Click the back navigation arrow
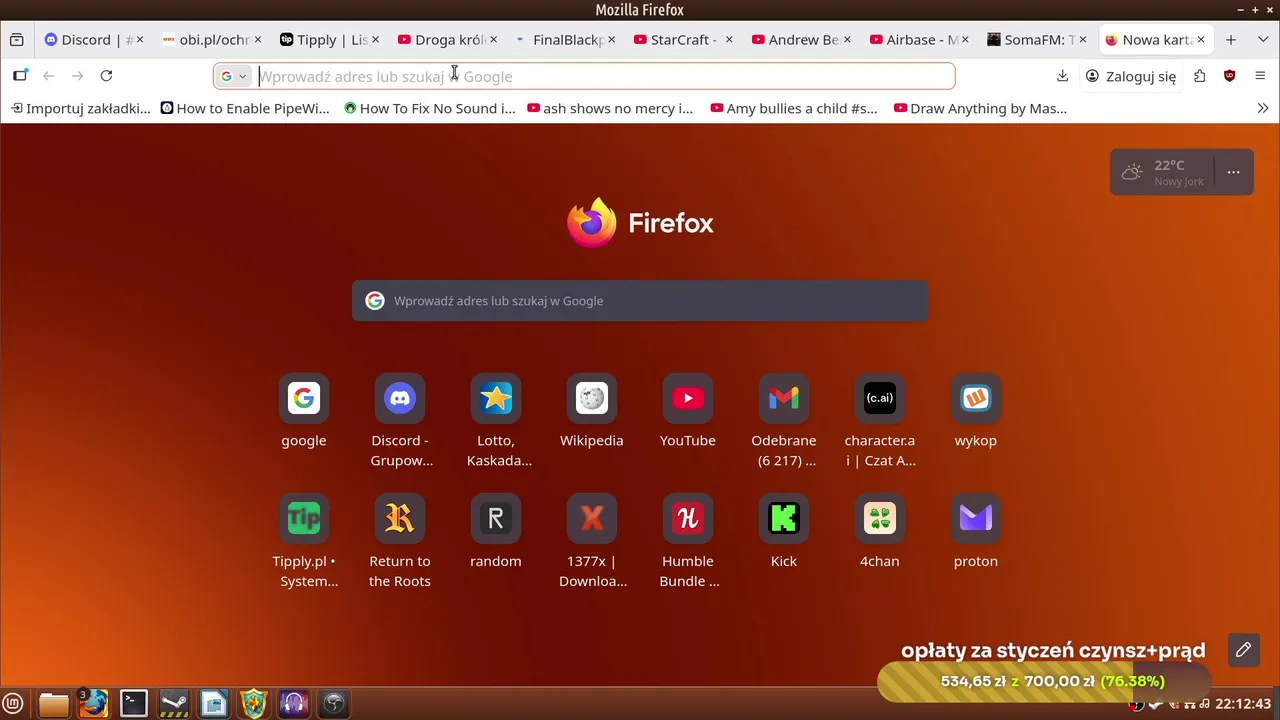1280x720 pixels. click(48, 76)
